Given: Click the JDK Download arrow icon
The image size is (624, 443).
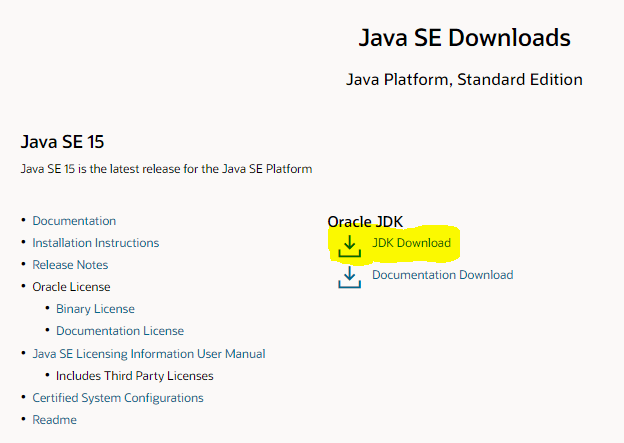Looking at the screenshot, I should click(349, 246).
